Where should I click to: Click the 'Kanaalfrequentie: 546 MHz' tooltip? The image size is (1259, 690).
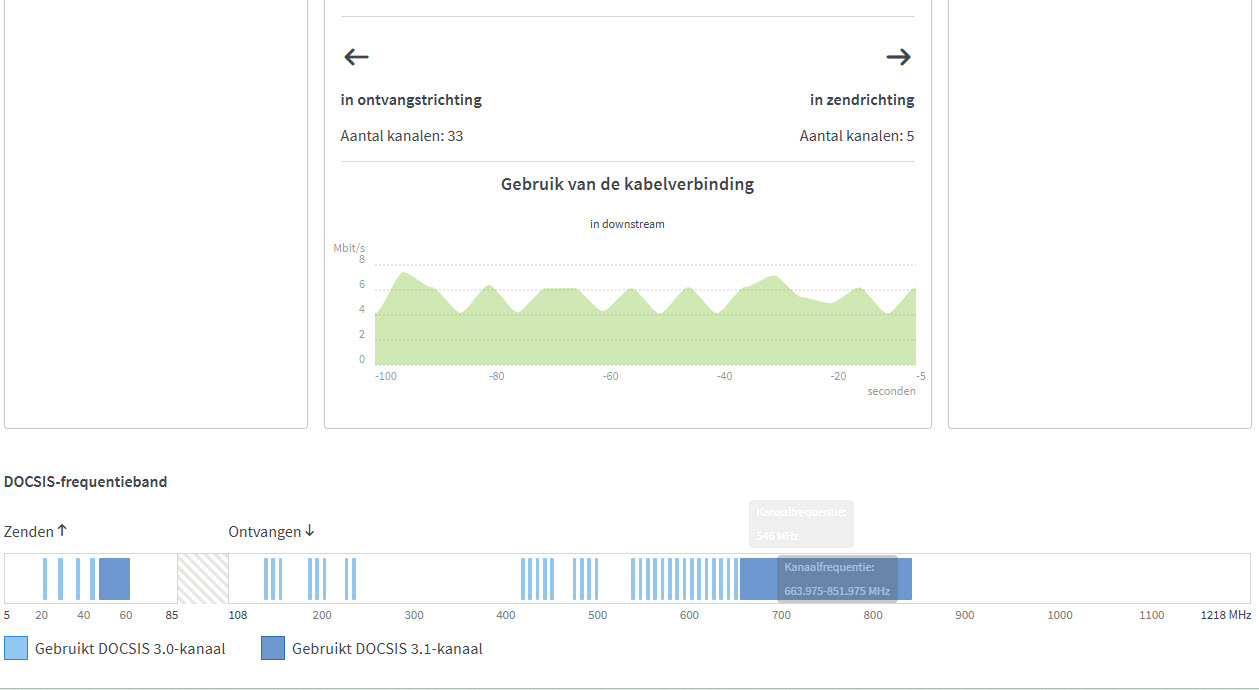[801, 523]
